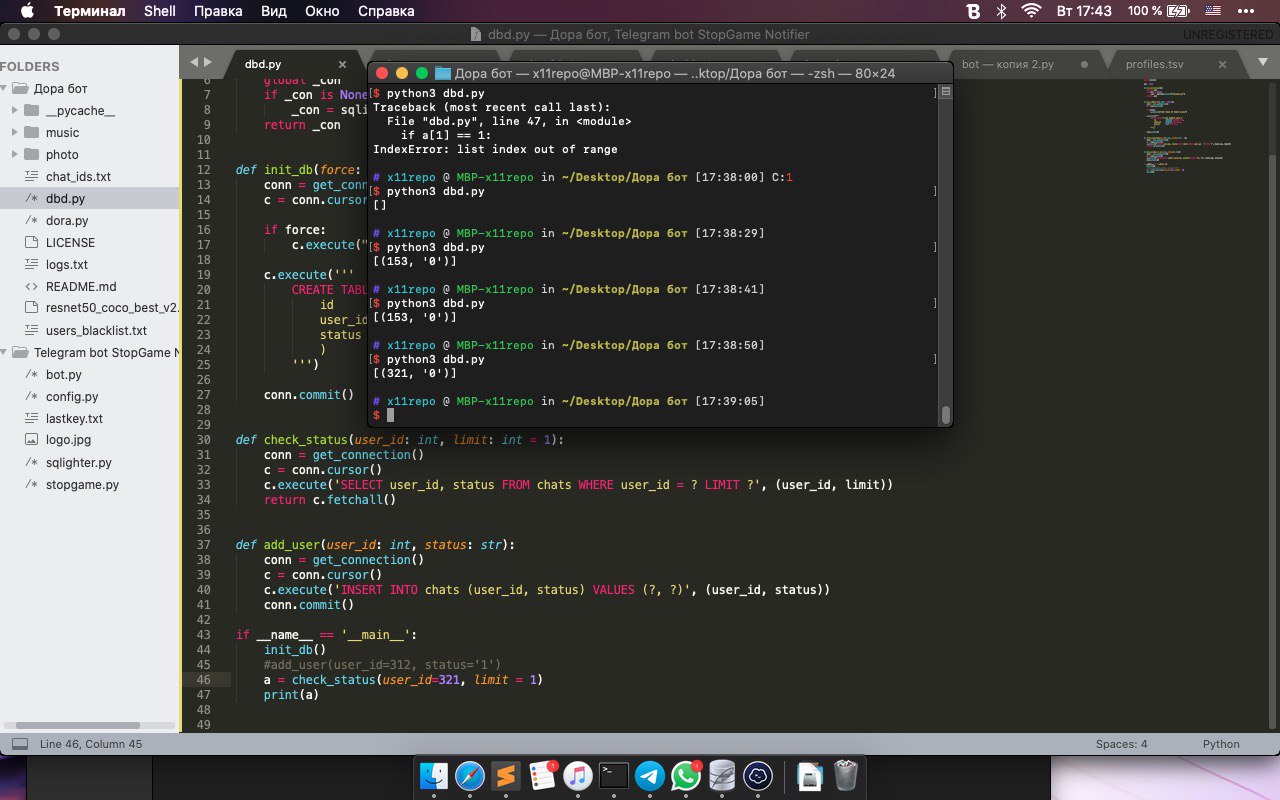1280x800 pixels.
Task: Open the battery status menu
Action: (x=1179, y=11)
